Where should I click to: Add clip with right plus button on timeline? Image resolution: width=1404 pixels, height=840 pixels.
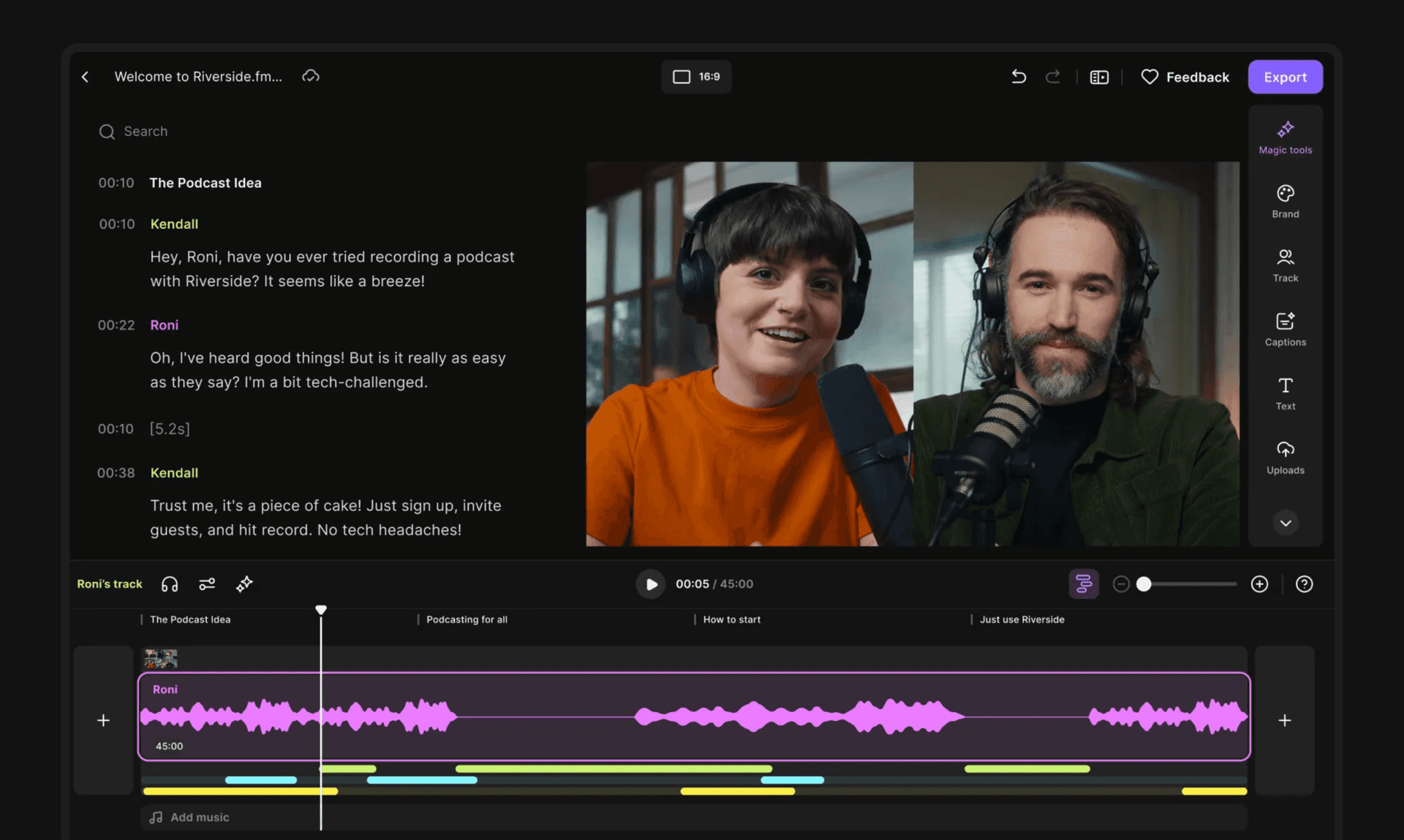tap(1284, 720)
